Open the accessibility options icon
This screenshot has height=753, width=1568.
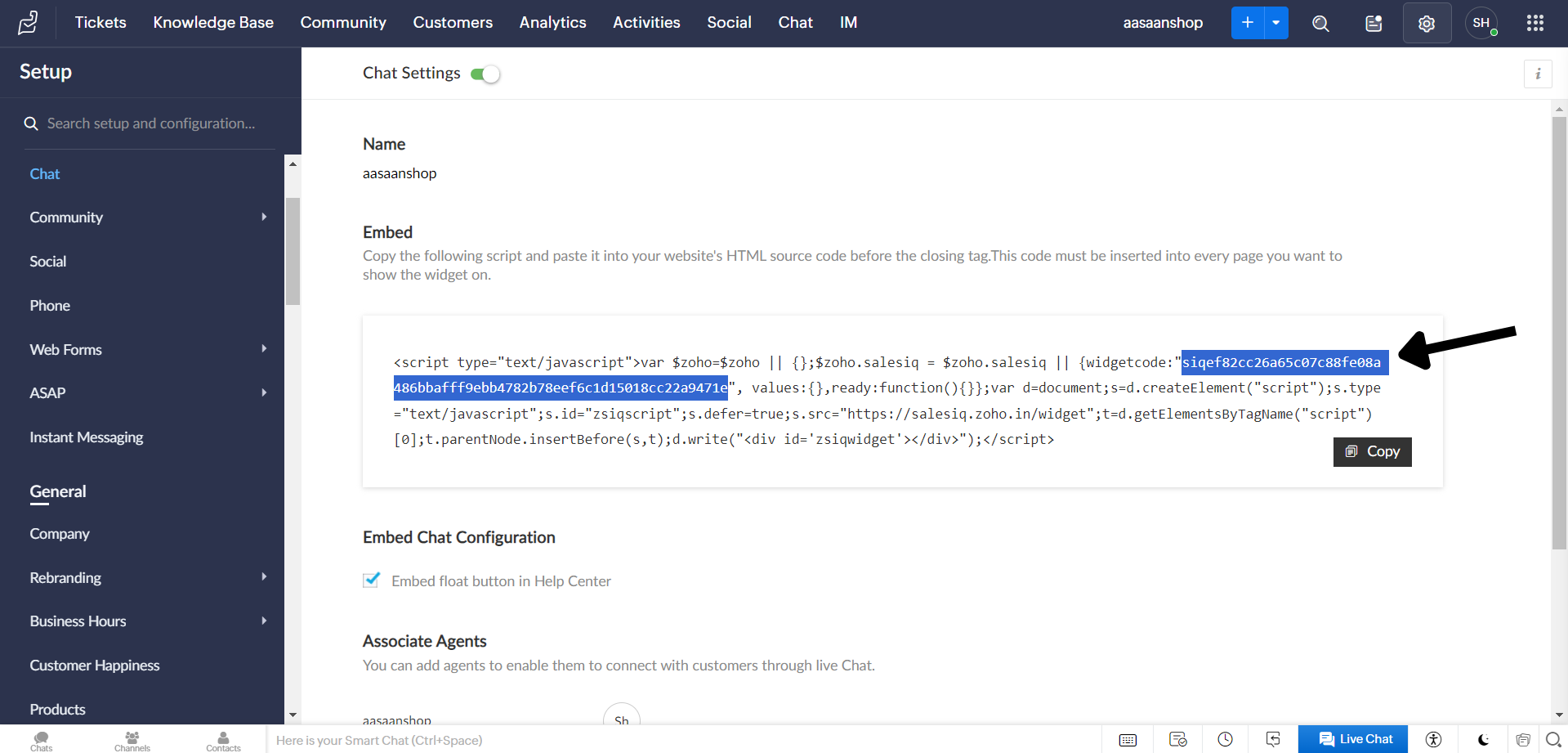[1433, 740]
